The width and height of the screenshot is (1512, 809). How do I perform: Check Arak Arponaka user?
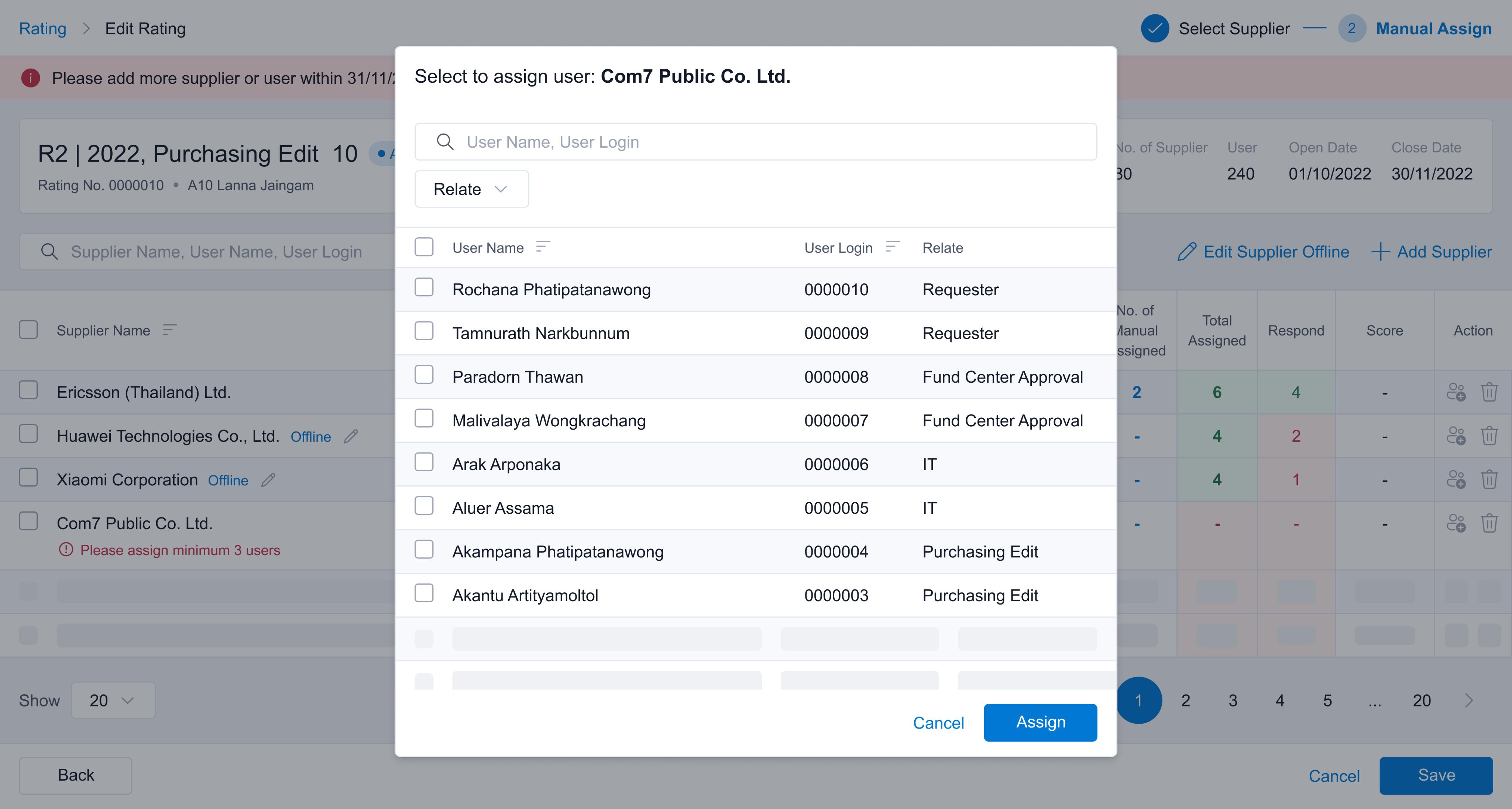424,462
